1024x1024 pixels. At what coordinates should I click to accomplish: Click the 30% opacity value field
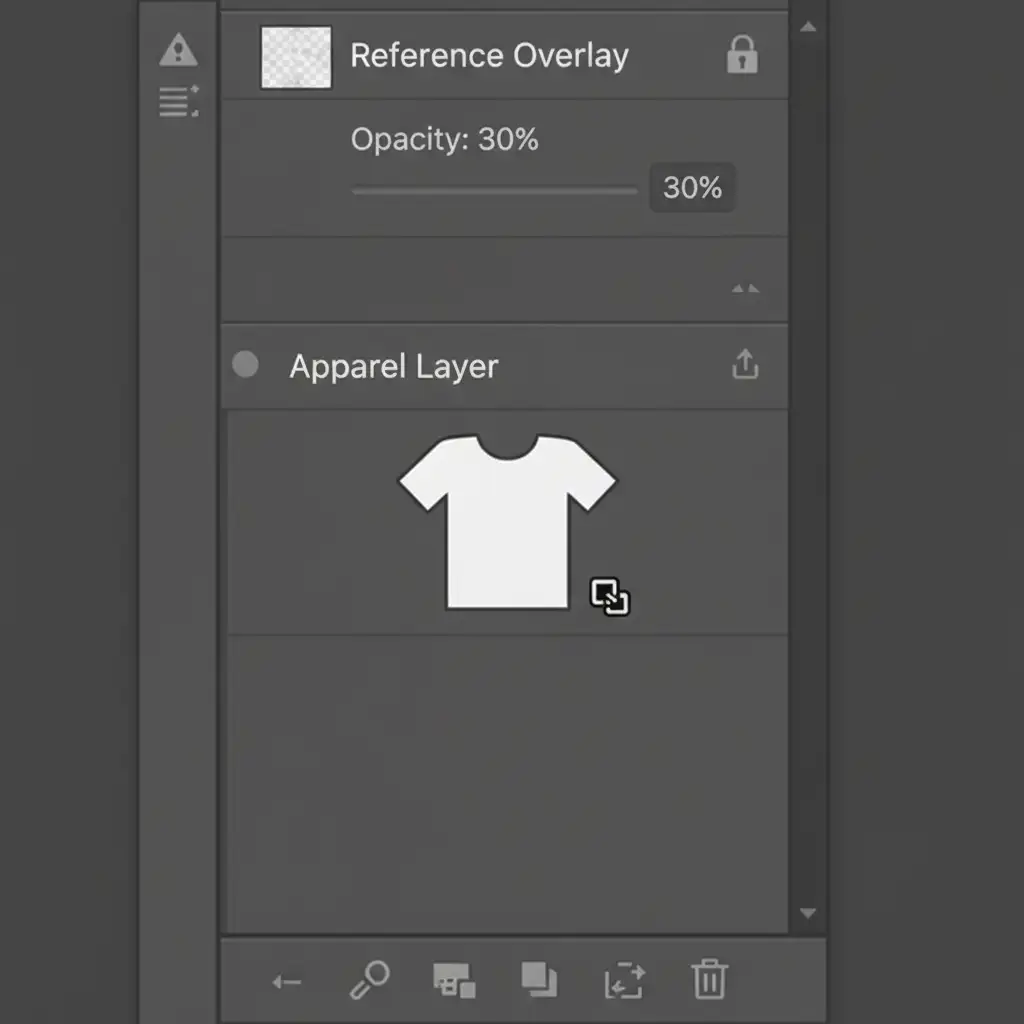coord(692,188)
